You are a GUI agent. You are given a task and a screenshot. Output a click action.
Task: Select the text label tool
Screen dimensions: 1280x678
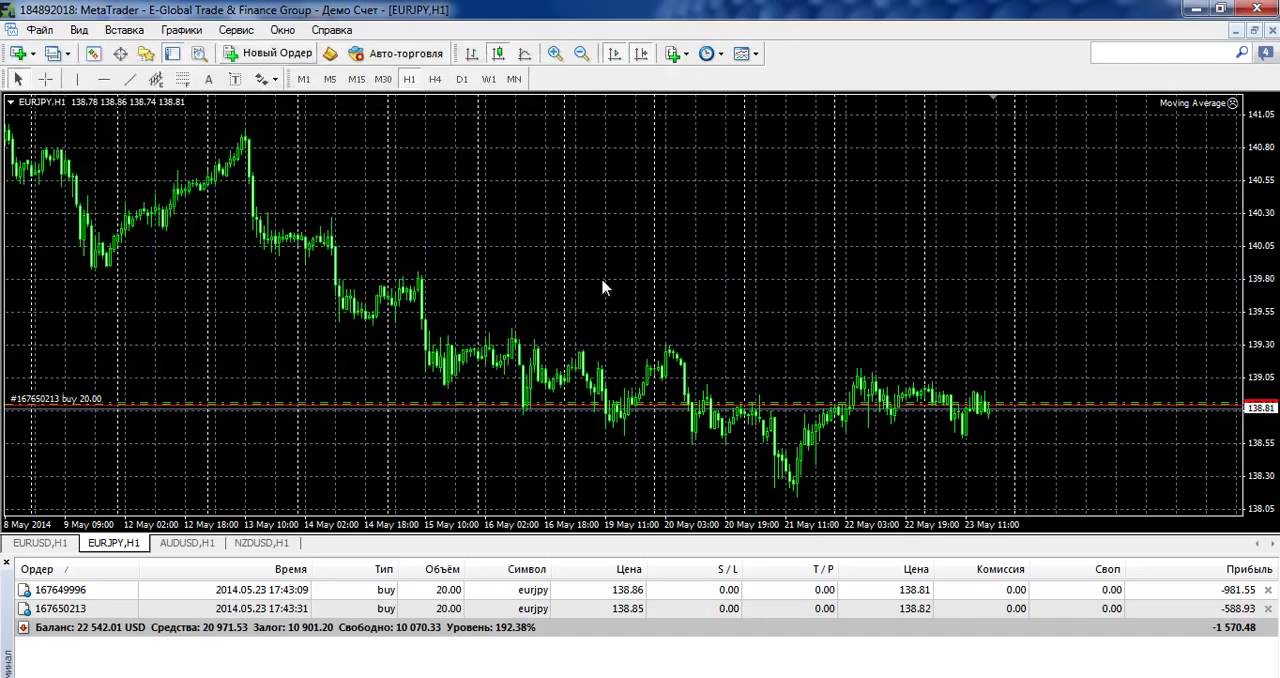234,79
